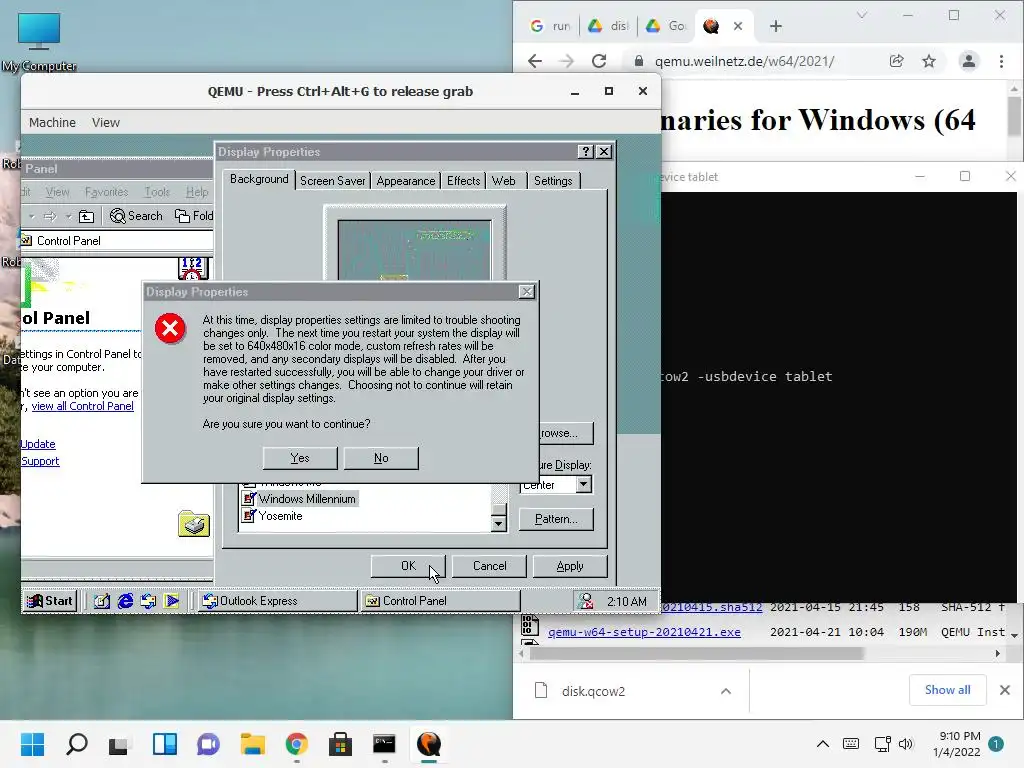Click view all Control Panel link
The height and width of the screenshot is (768, 1024).
[x=83, y=406]
